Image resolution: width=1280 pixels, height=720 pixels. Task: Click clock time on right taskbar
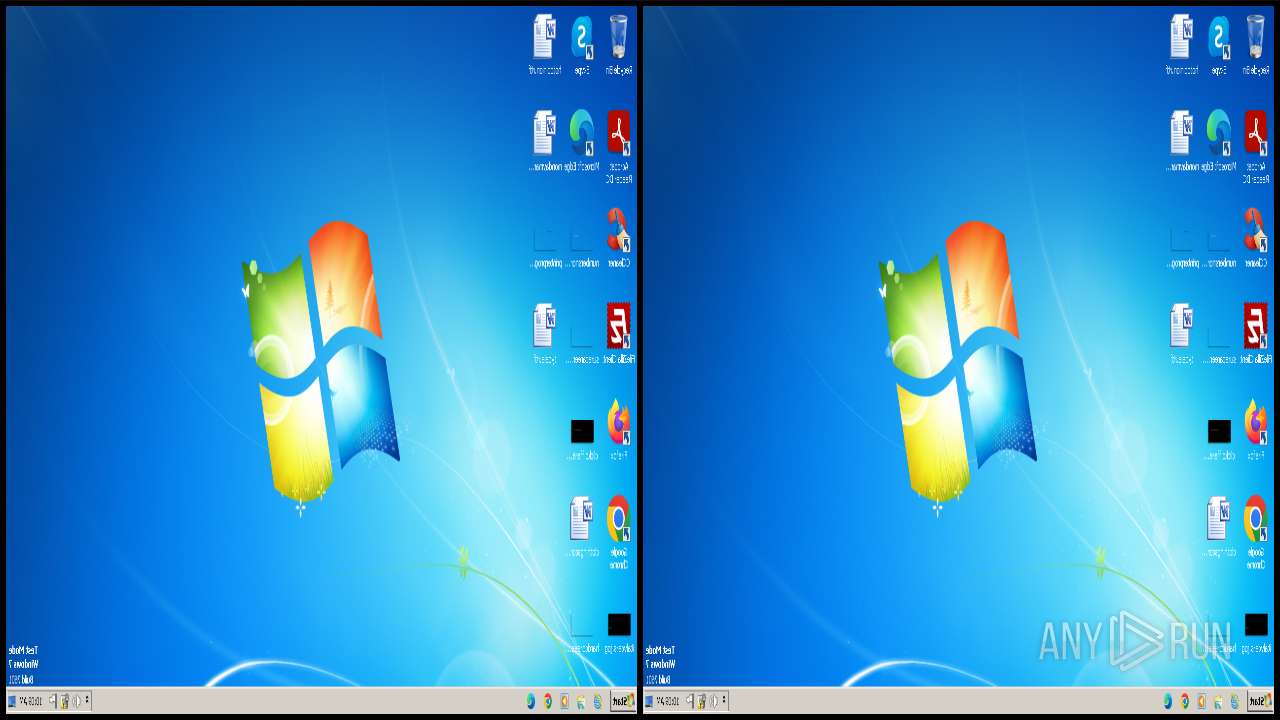668,701
